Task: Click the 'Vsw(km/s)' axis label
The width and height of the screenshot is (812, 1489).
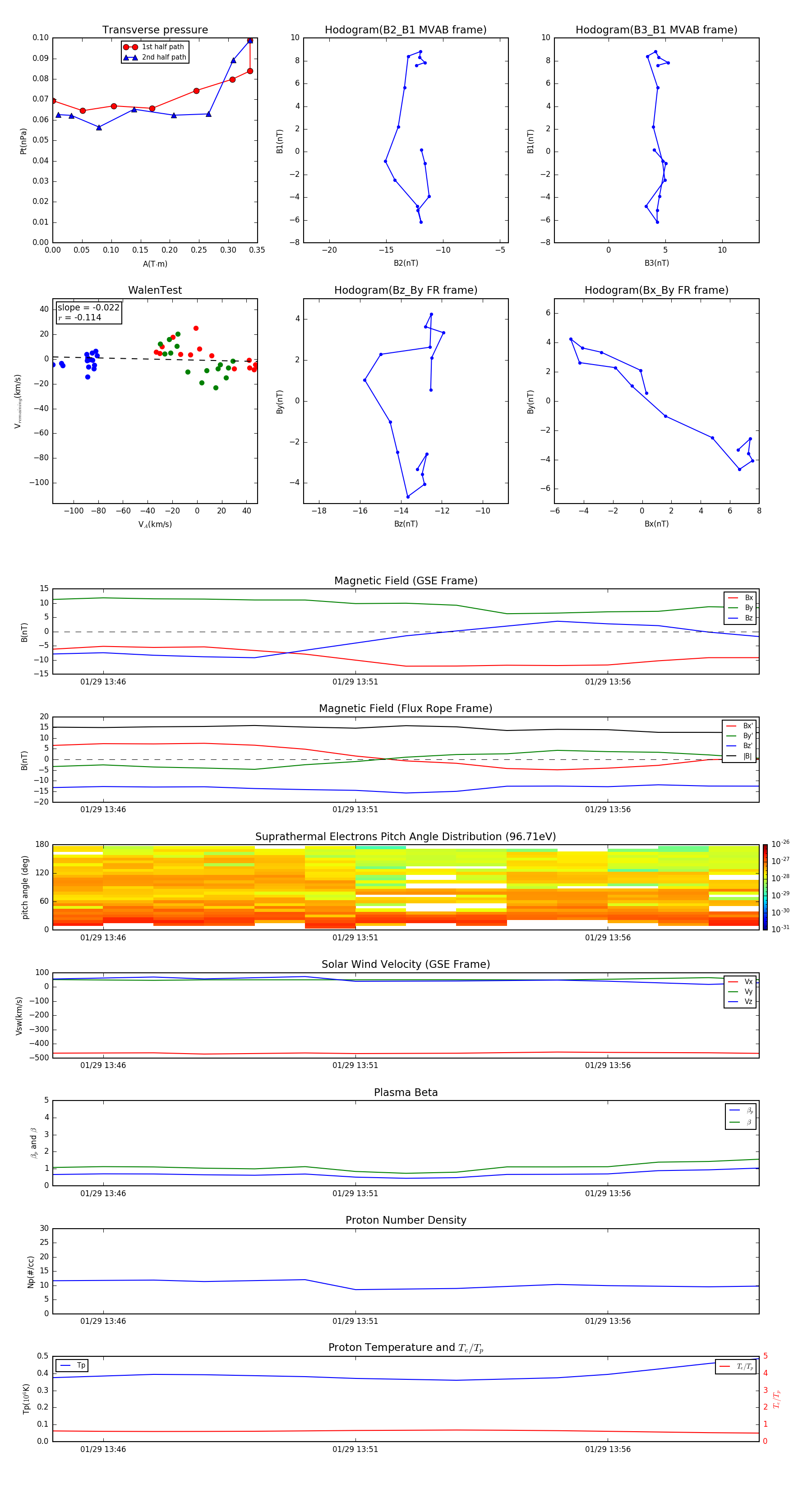Action: click(x=19, y=1016)
